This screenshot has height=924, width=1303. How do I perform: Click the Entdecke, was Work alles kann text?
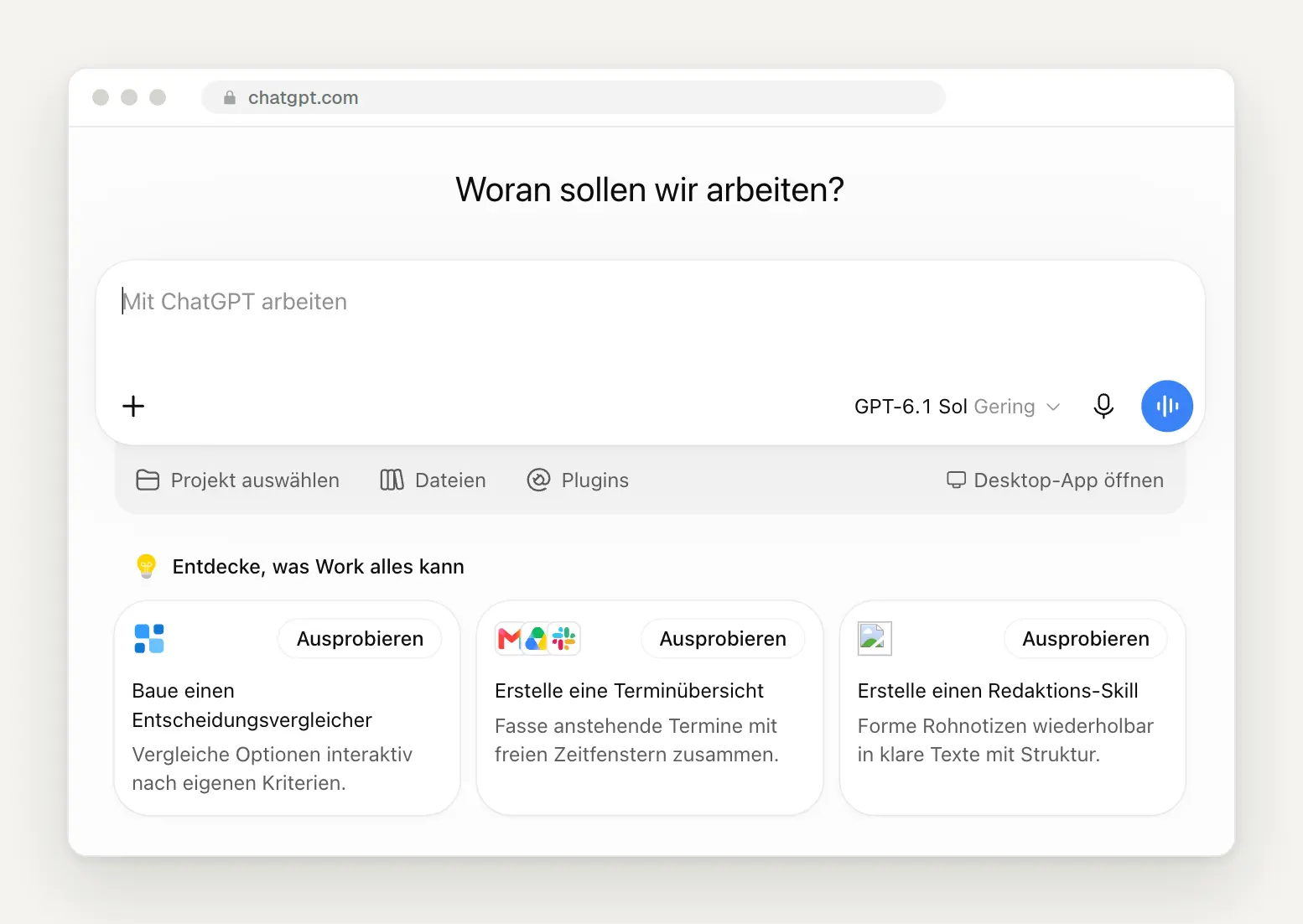[318, 567]
